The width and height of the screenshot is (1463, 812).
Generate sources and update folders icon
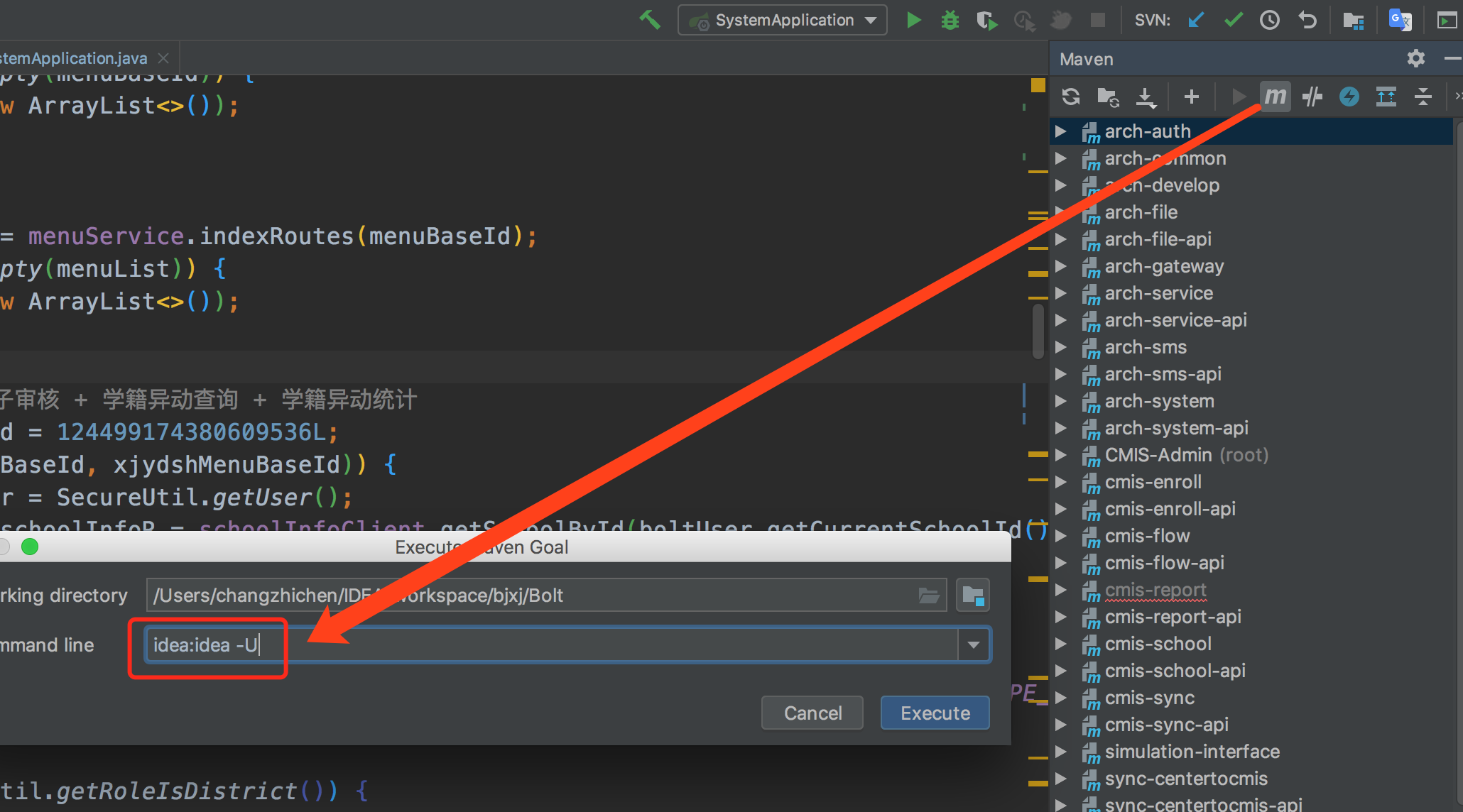point(1108,97)
